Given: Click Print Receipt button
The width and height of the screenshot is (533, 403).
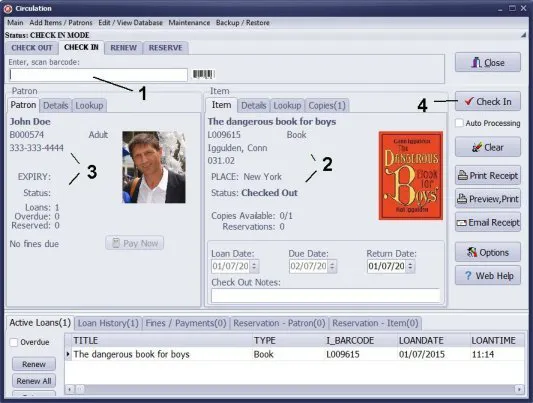Looking at the screenshot, I should [x=488, y=175].
